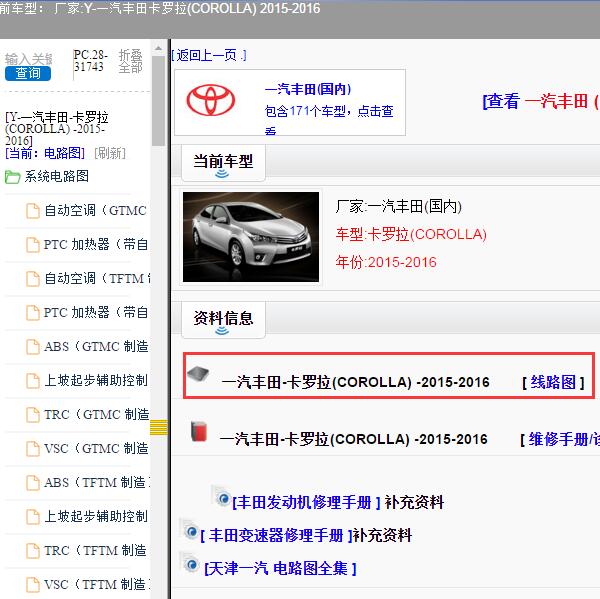Click document icon beside ABS（GTMC 制造
This screenshot has width=600, height=599.
(x=33, y=347)
